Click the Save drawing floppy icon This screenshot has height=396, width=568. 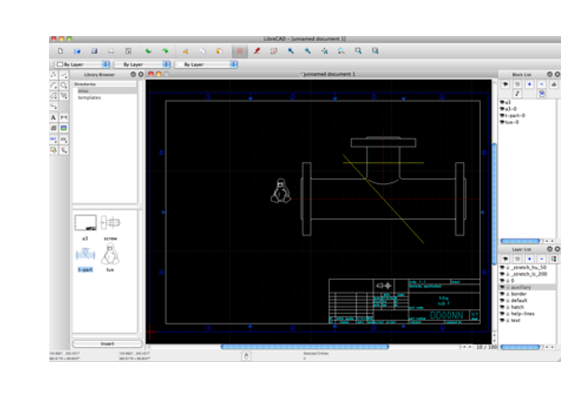pyautogui.click(x=94, y=51)
